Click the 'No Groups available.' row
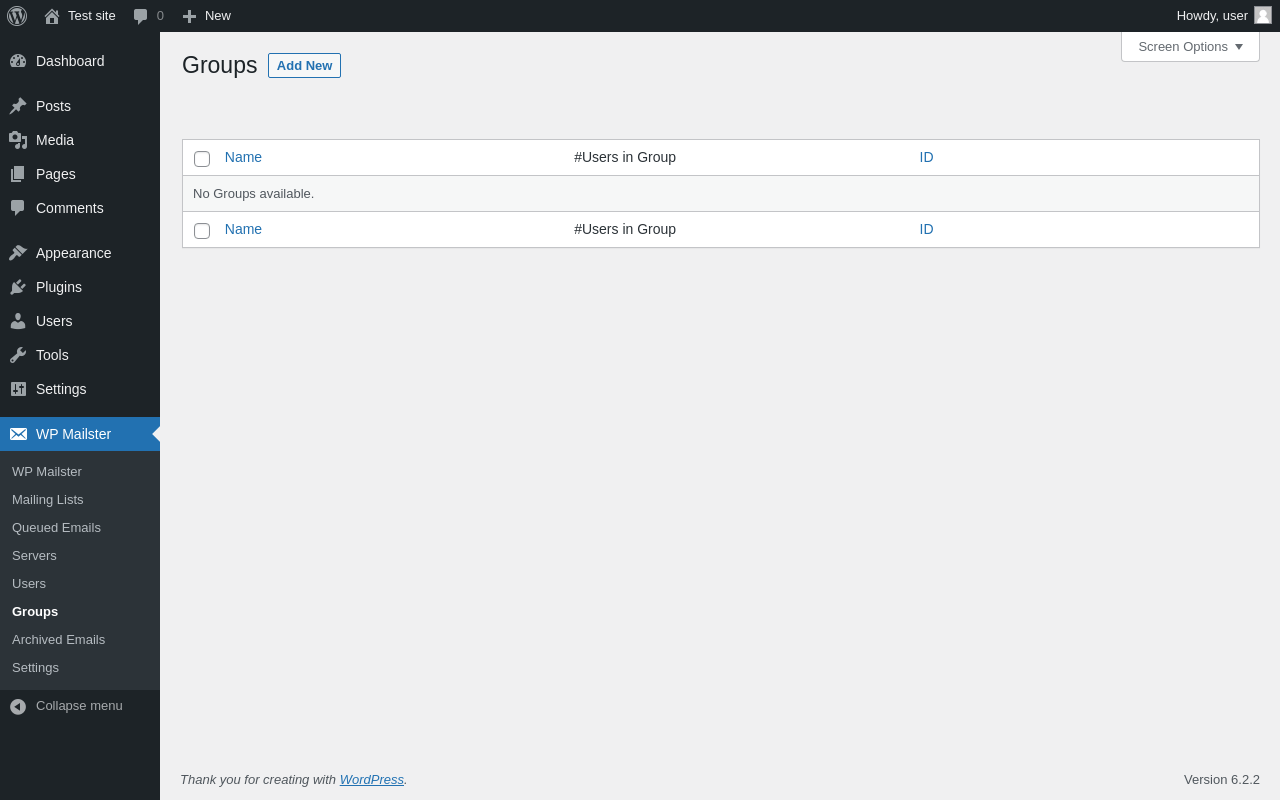The height and width of the screenshot is (800, 1280). click(x=720, y=194)
